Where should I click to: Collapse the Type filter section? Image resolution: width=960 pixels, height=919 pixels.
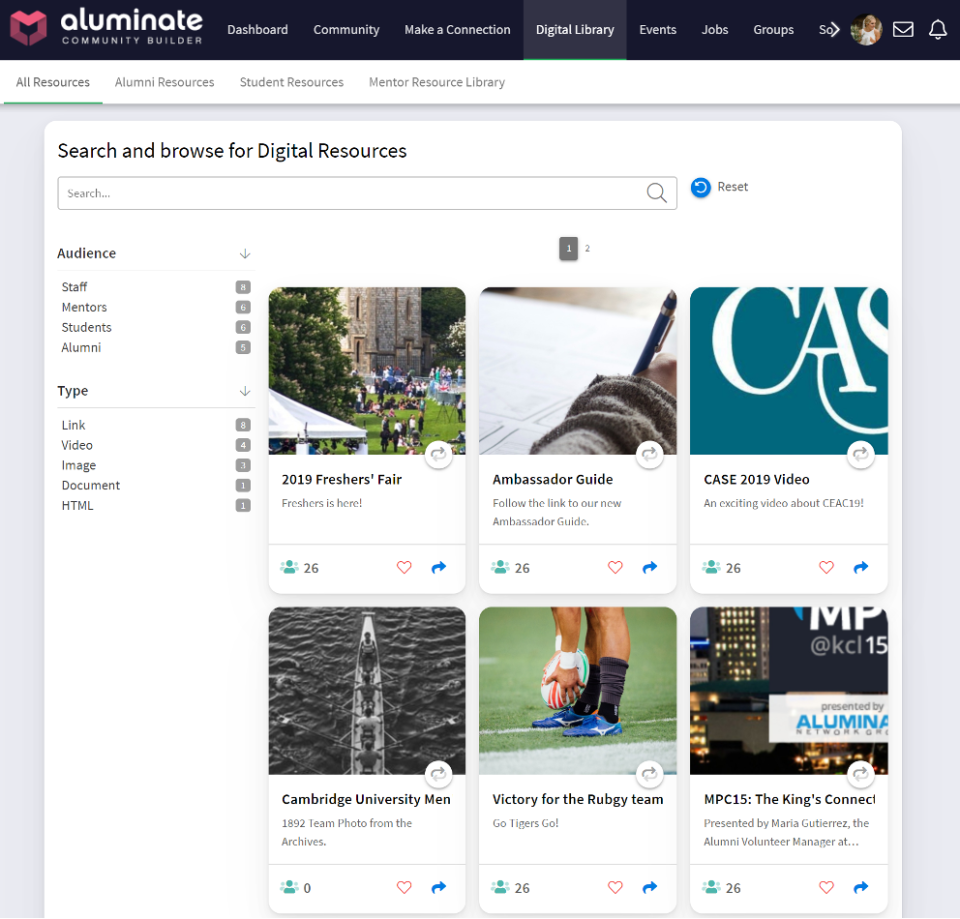point(245,392)
